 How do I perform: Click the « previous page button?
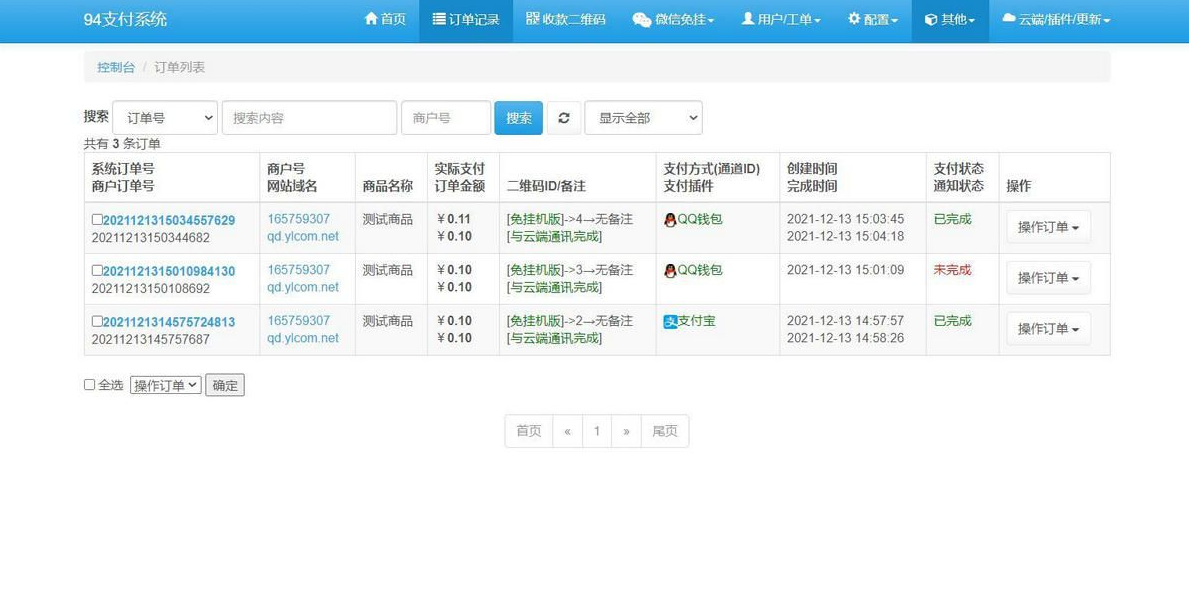click(567, 431)
